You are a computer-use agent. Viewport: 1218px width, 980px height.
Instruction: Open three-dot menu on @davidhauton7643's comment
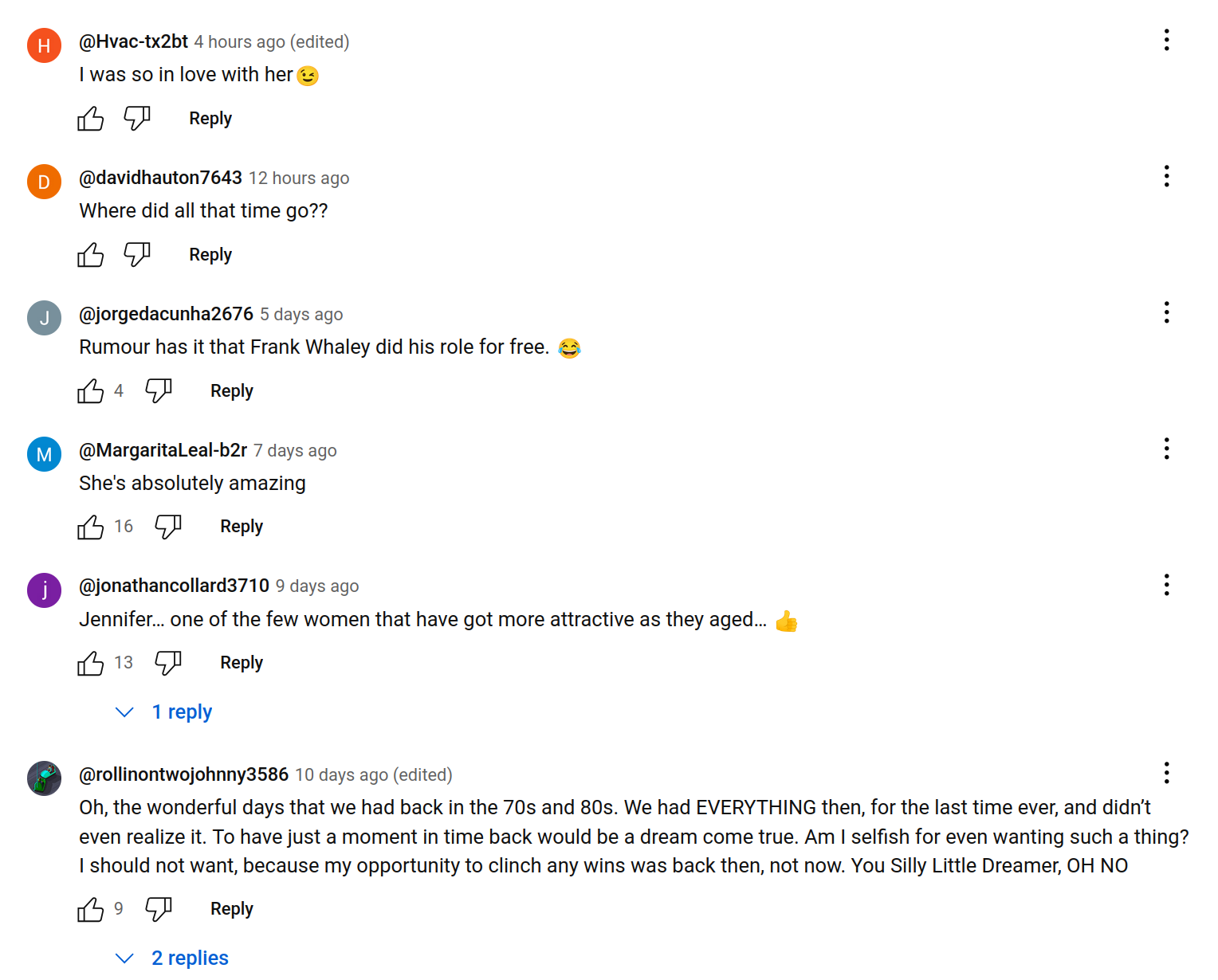coord(1166,176)
